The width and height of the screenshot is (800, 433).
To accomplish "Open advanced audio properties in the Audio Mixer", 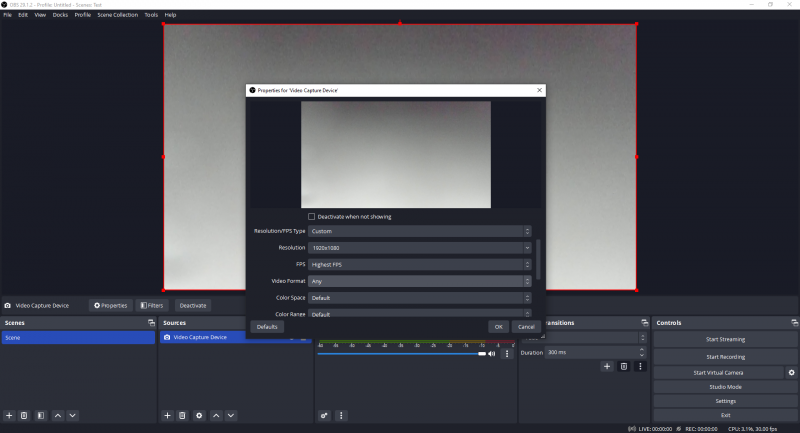I will coord(325,415).
